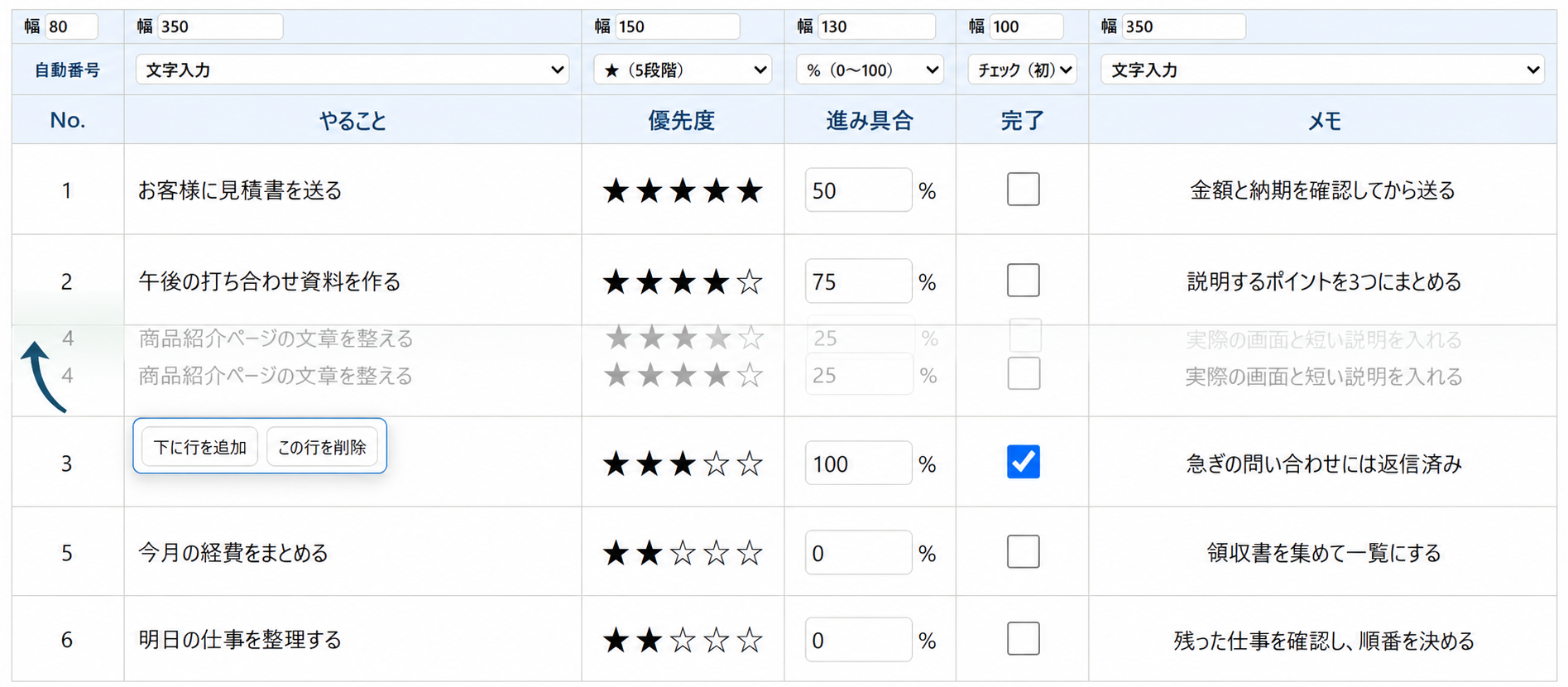Set fifth star in お客様に見積書を送る row
This screenshot has width=1568, height=687.
pyautogui.click(x=750, y=191)
